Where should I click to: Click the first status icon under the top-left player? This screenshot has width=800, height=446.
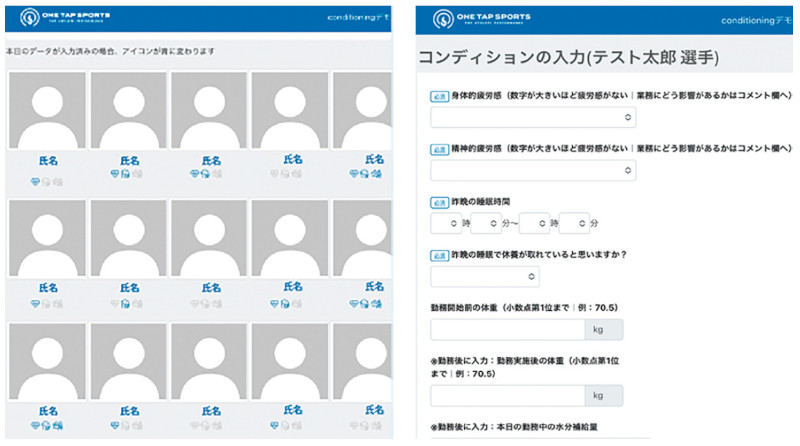37,182
